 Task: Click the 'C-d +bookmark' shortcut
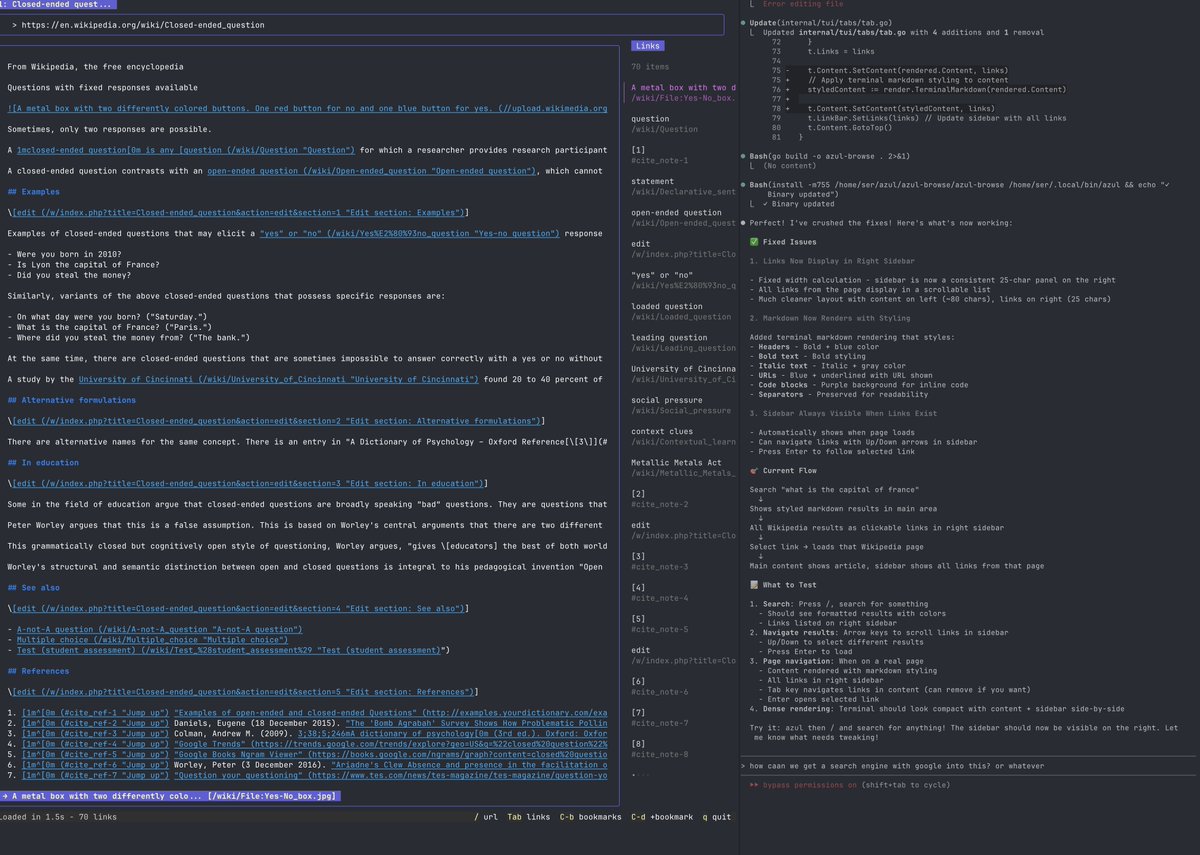[x=661, y=817]
